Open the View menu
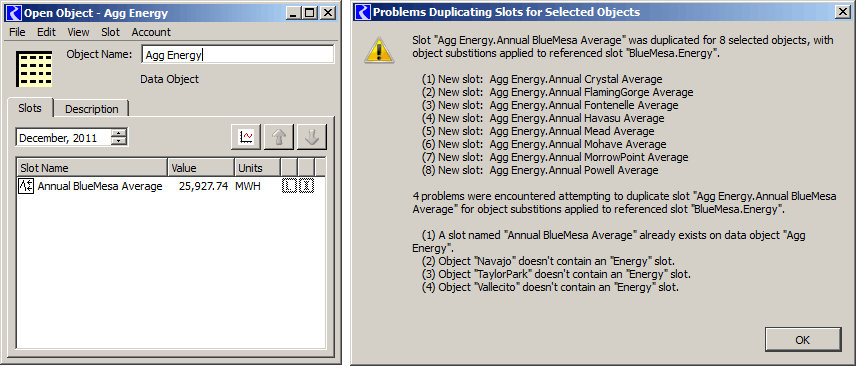The image size is (856, 366). (79, 32)
